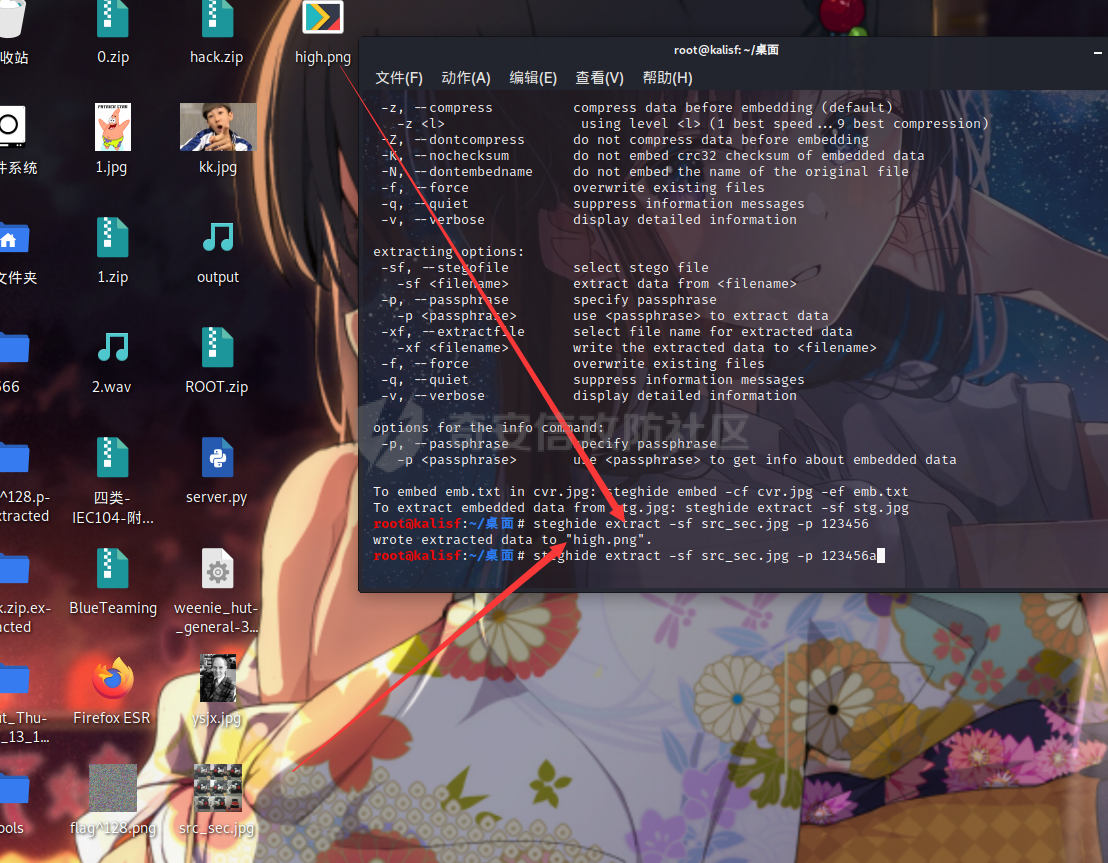Select the flag^128.png noise image
This screenshot has width=1108, height=863.
point(112,788)
